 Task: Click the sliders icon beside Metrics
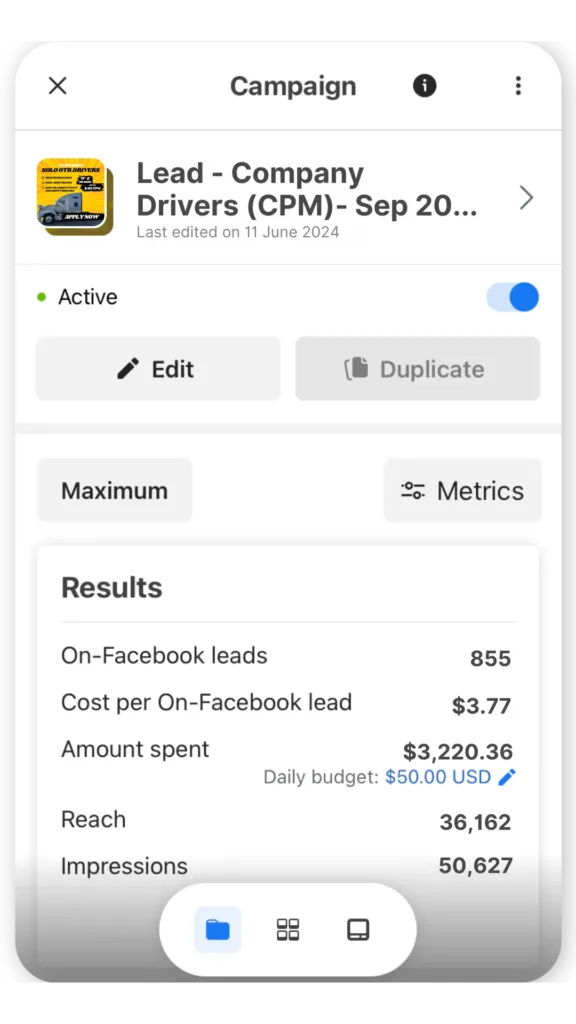pyautogui.click(x=413, y=490)
